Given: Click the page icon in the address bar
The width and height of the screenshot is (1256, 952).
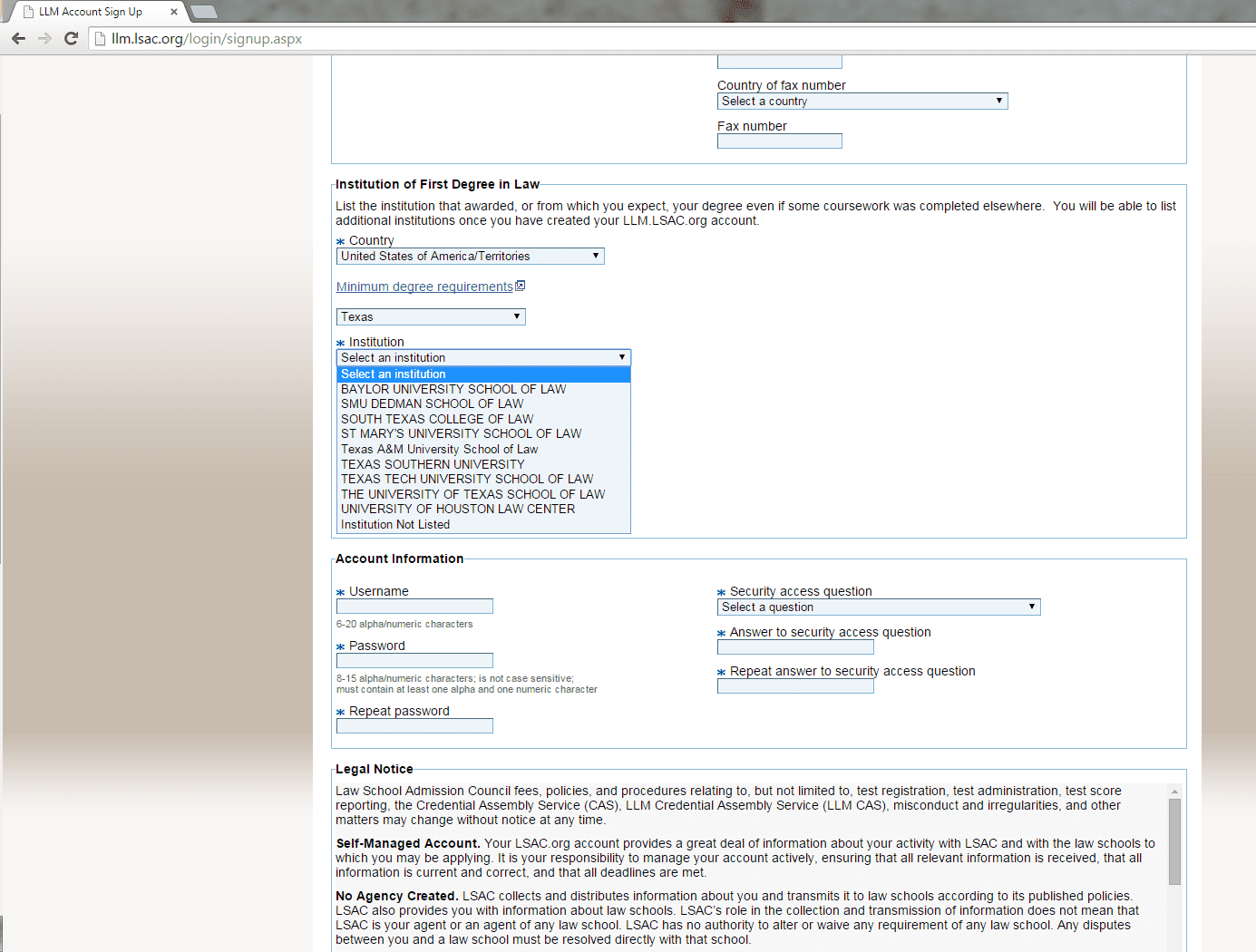Looking at the screenshot, I should (100, 39).
